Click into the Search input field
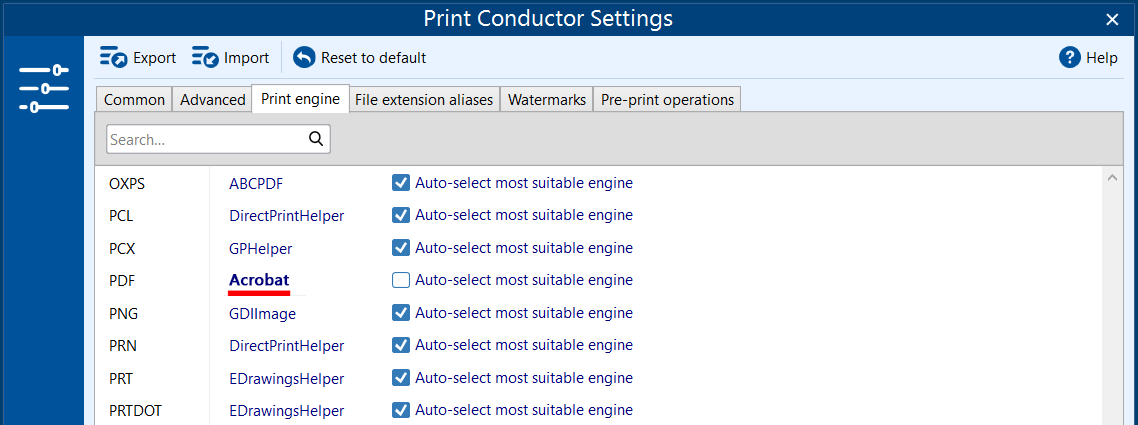This screenshot has height=425, width=1138. 205,139
